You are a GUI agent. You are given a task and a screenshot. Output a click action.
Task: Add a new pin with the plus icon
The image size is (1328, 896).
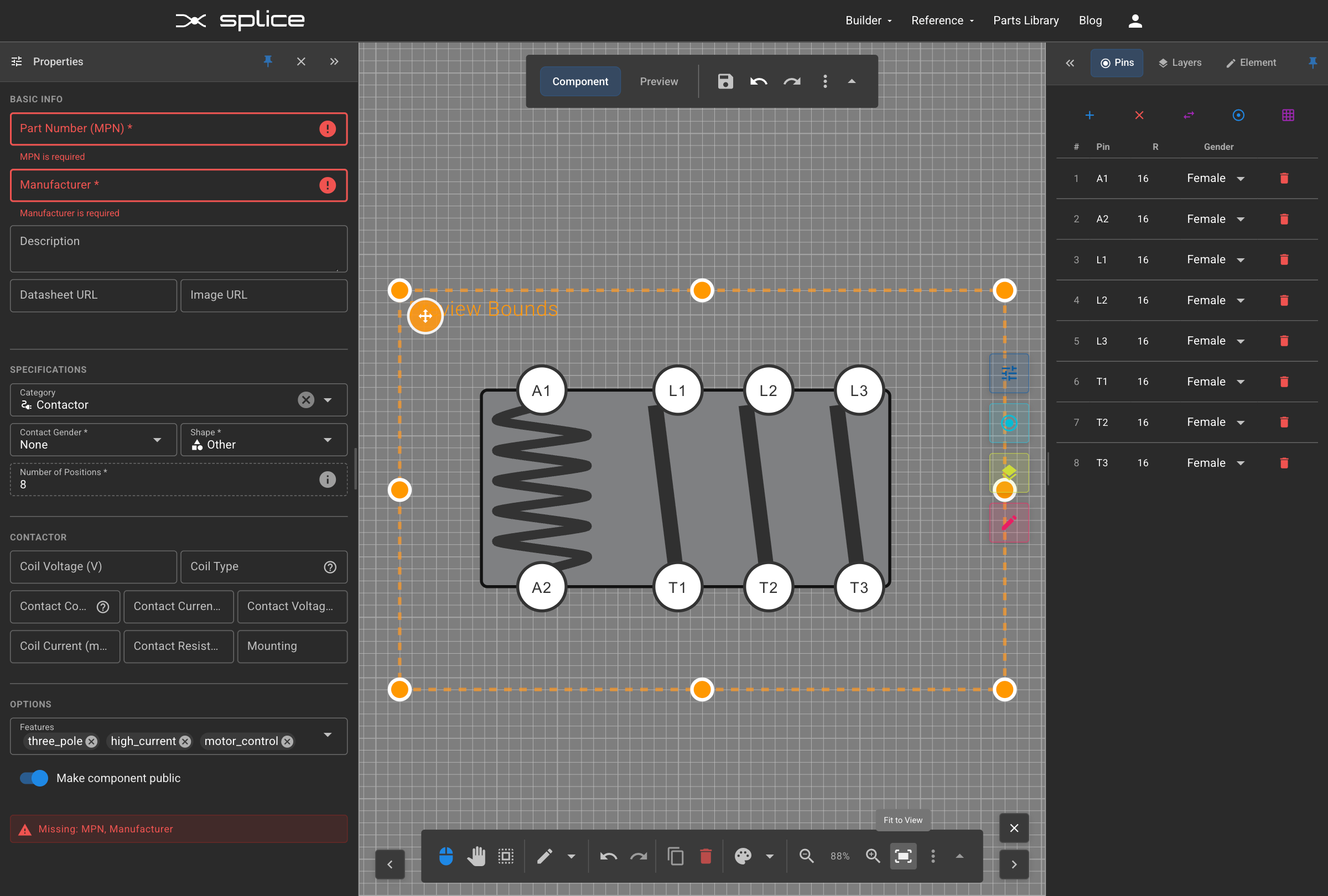(1090, 115)
